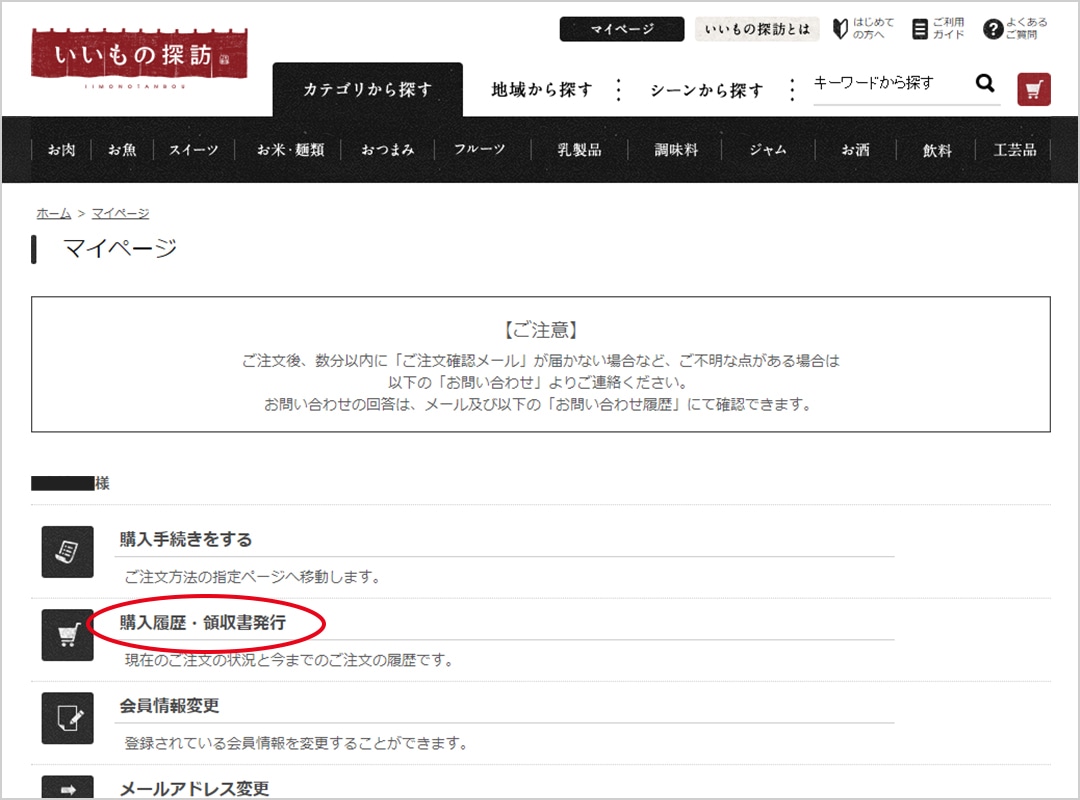Screen dimensions: 1080x800
Task: Focus the キーワードから探す search field
Action: pyautogui.click(x=888, y=84)
